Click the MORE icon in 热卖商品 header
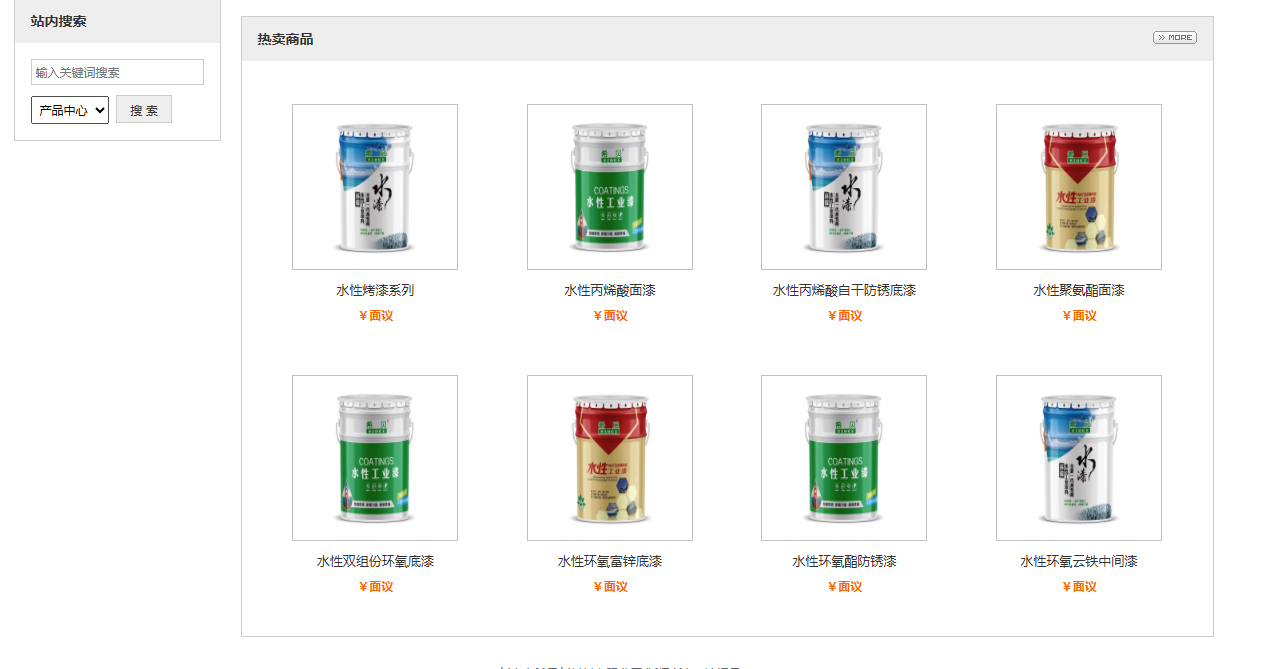 tap(1174, 38)
